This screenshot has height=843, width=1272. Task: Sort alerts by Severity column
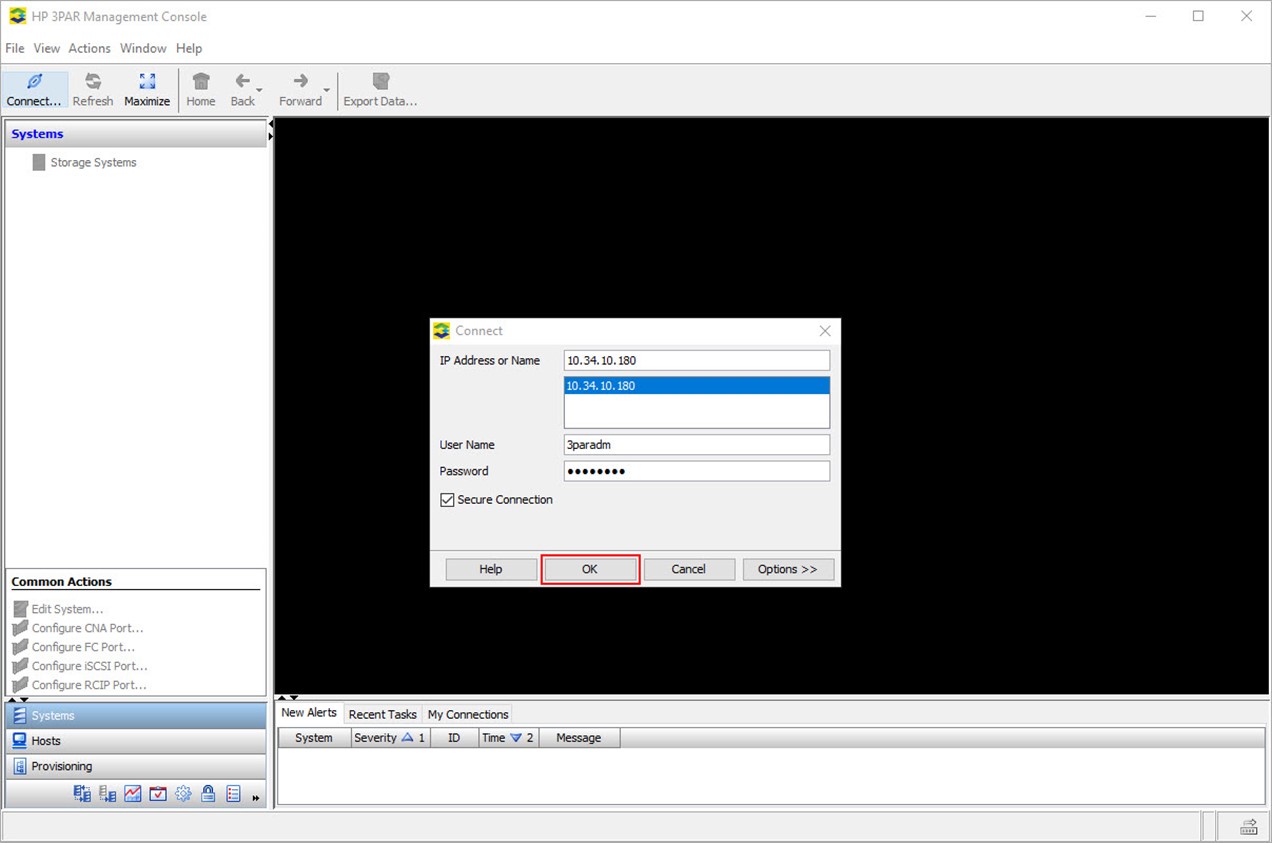point(390,738)
